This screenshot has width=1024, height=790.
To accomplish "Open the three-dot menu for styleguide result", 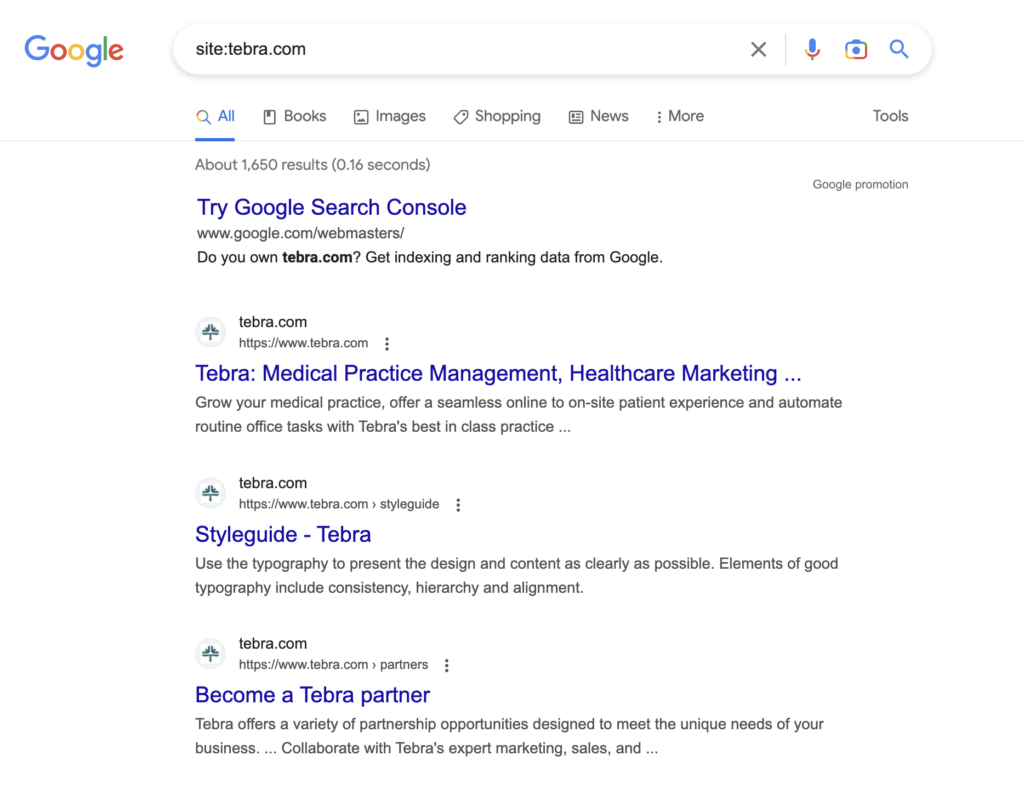I will coord(458,505).
